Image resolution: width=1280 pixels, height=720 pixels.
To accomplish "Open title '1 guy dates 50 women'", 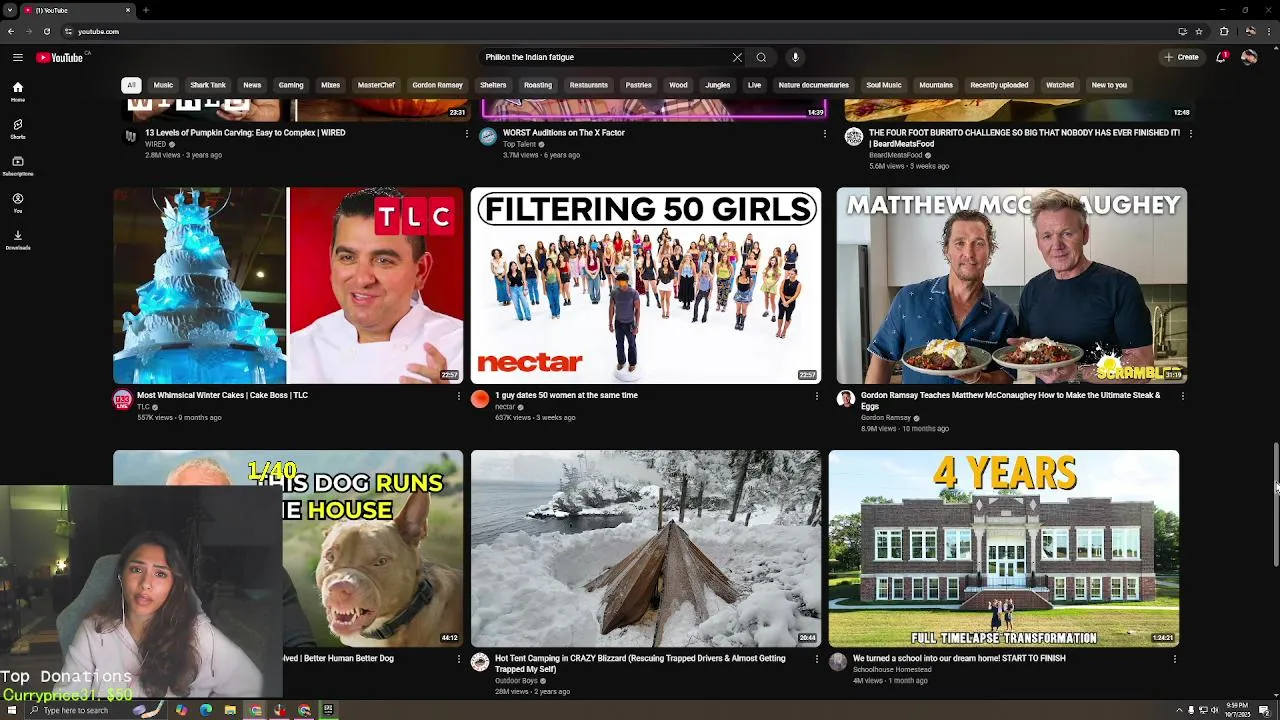I will pos(566,395).
